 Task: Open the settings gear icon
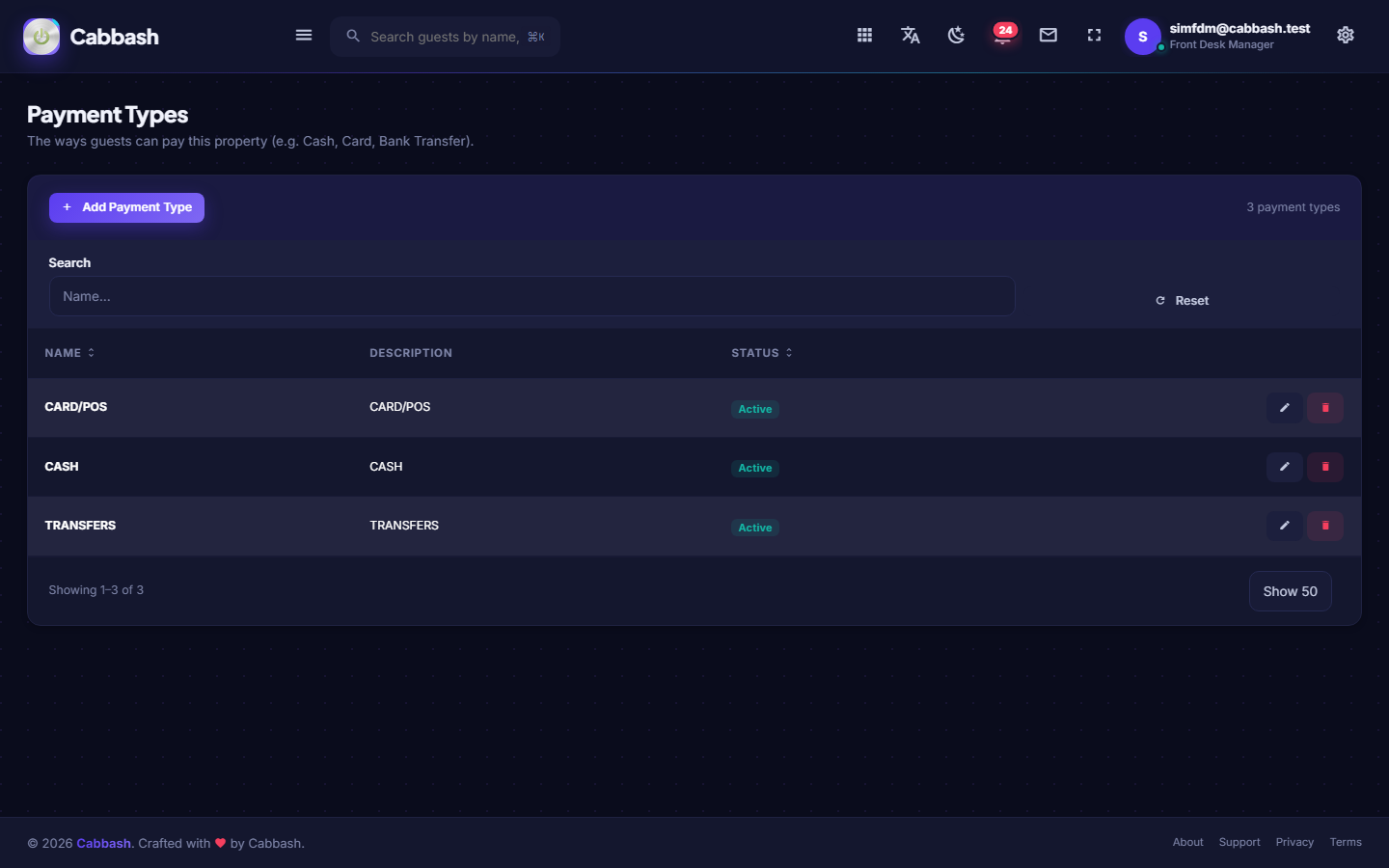(1346, 36)
